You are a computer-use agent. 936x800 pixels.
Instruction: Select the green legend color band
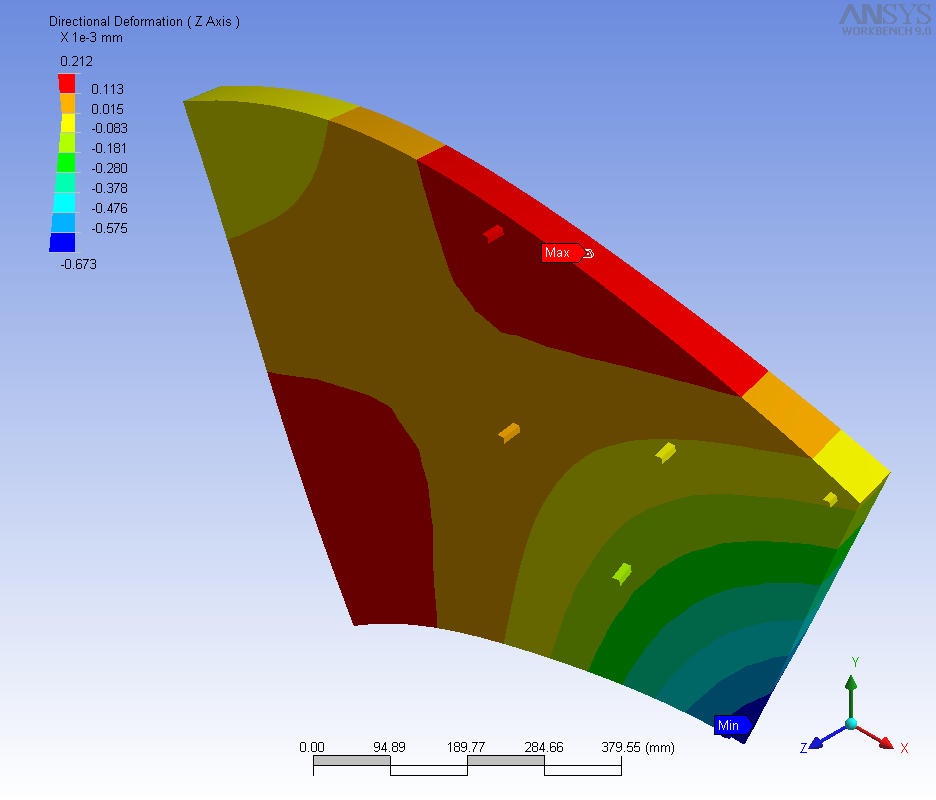point(66,162)
